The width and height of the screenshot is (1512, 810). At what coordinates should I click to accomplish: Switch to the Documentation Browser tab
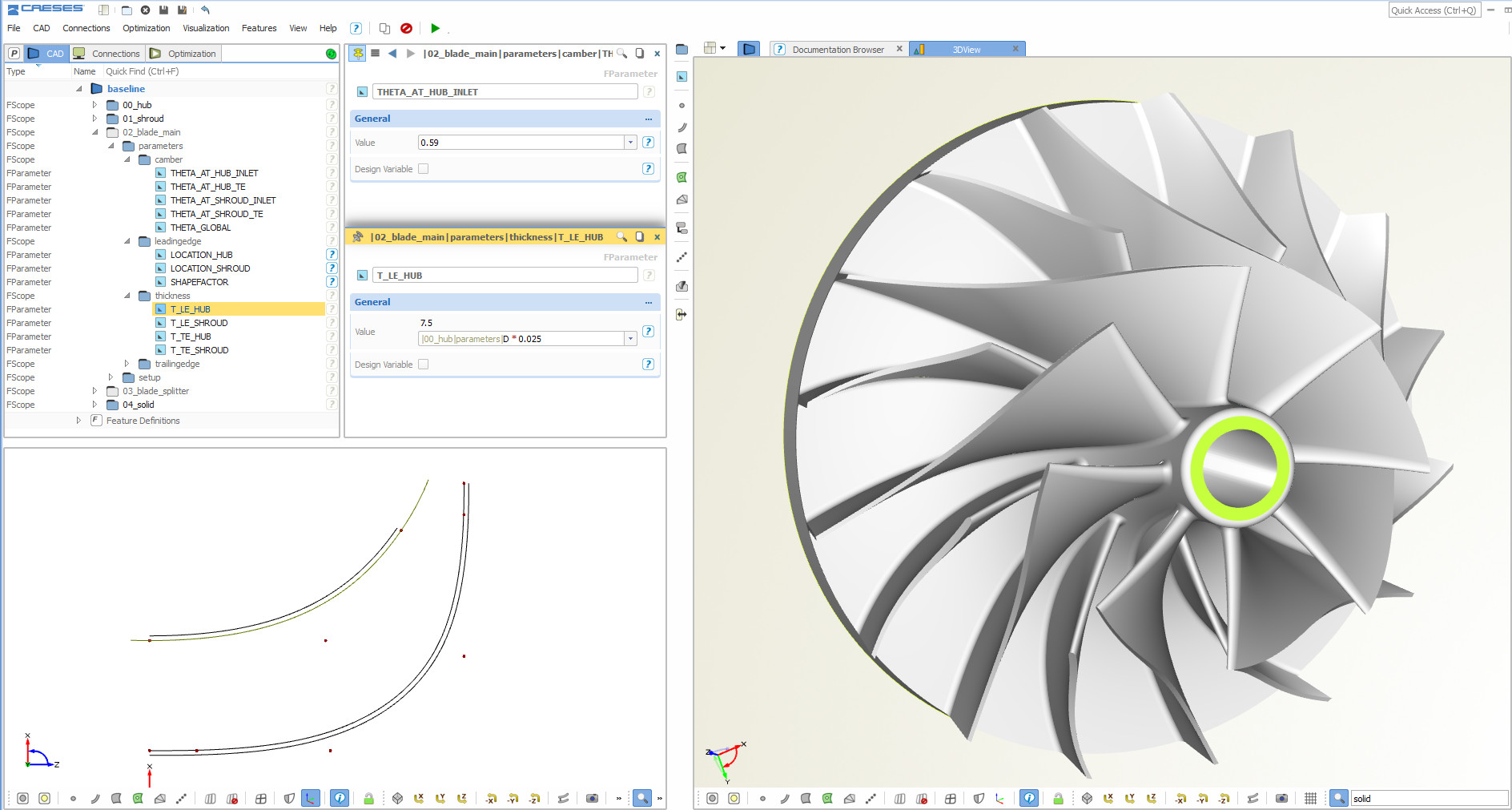click(838, 49)
